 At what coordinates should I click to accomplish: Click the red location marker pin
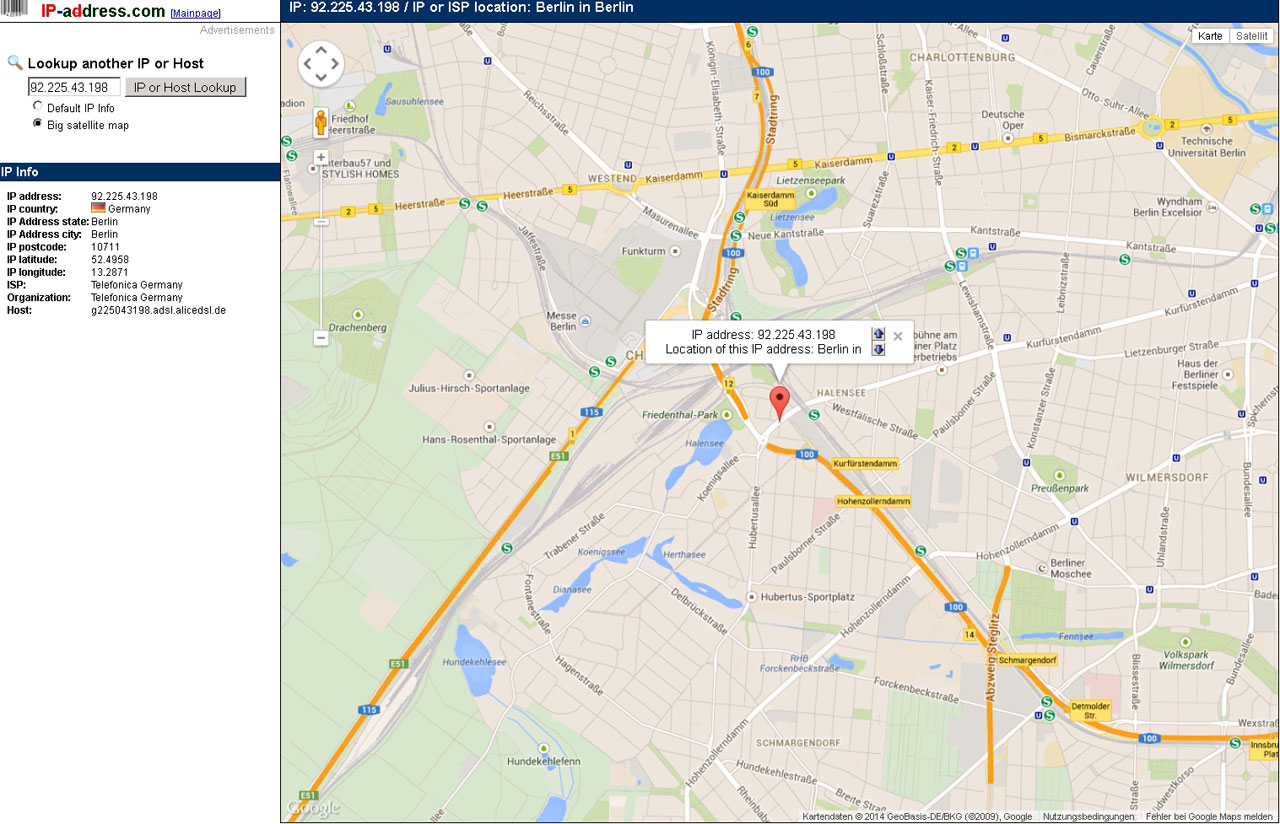tap(779, 402)
